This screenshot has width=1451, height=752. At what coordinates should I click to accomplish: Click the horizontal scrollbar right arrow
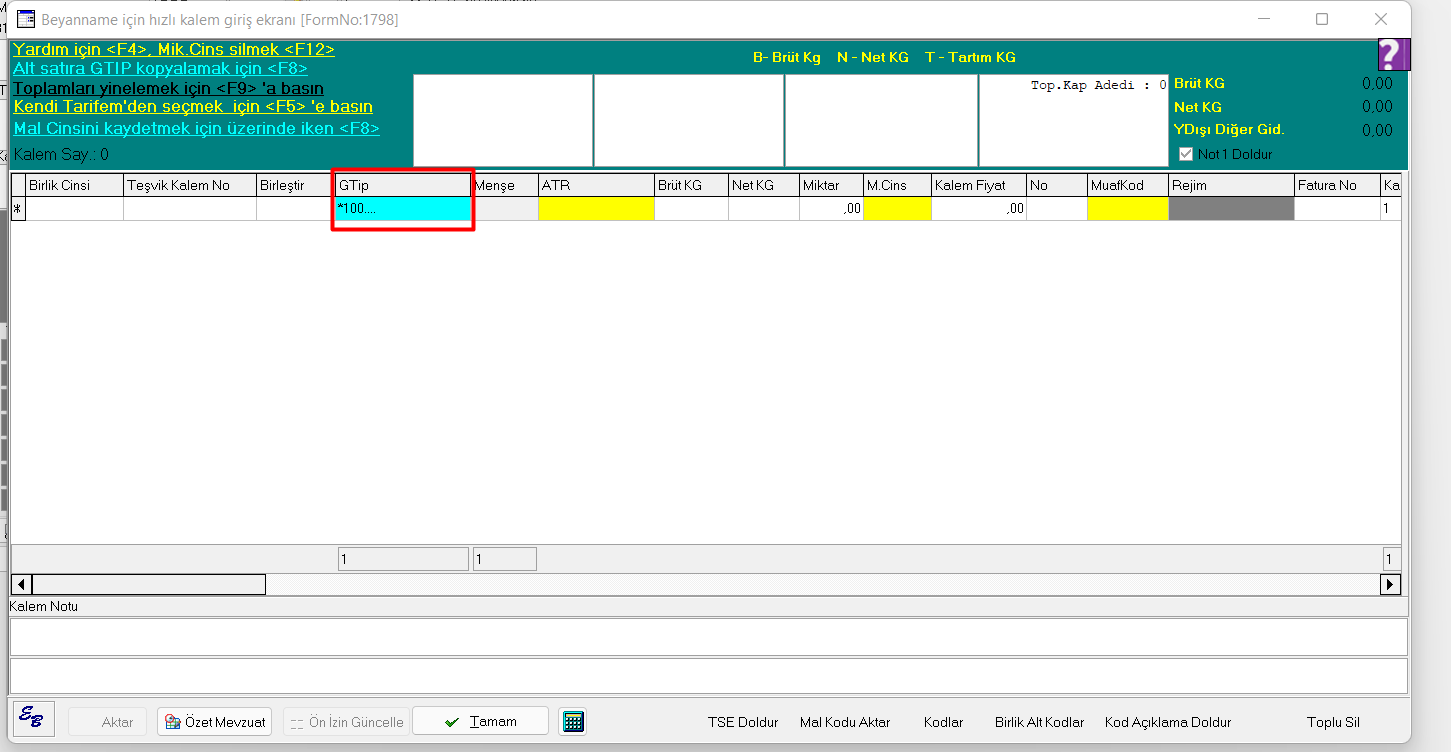tap(1390, 583)
